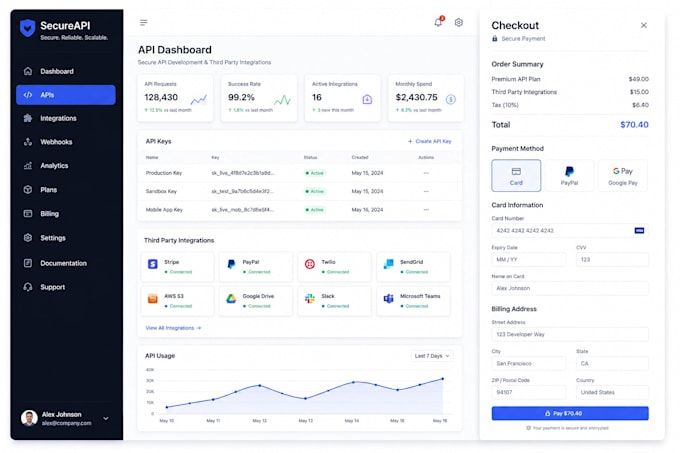This screenshot has width=680, height=453.
Task: Open Billing in sidebar
Action: point(65,214)
